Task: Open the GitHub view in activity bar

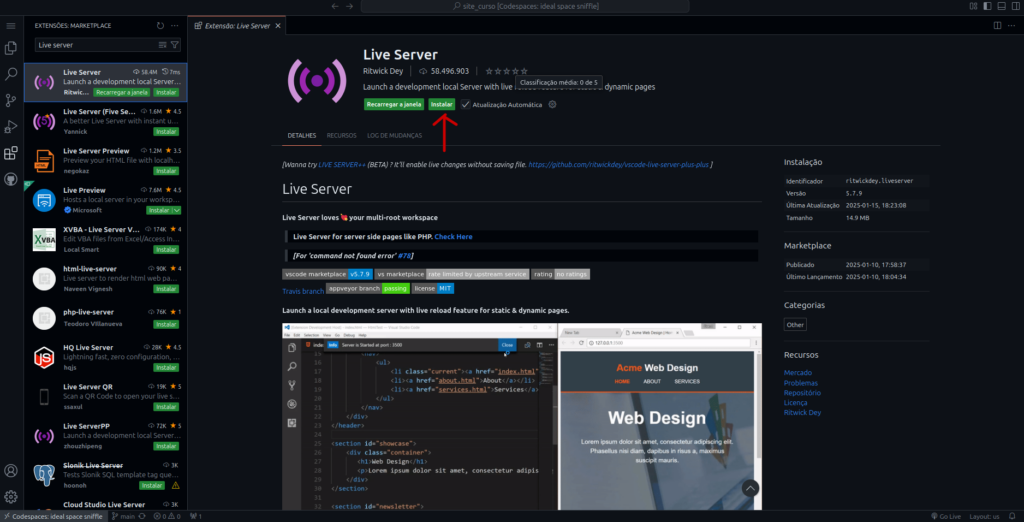Action: point(10,180)
